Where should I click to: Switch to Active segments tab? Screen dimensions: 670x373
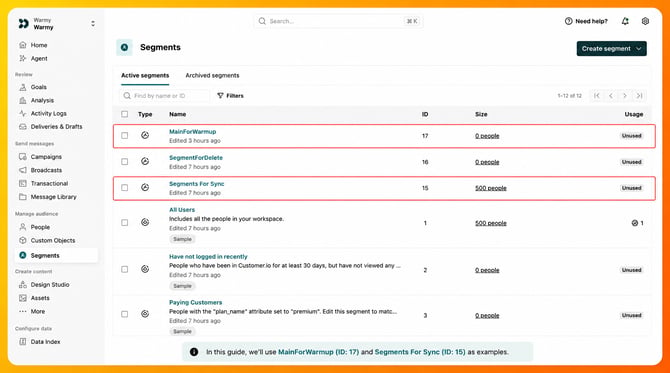(x=145, y=75)
